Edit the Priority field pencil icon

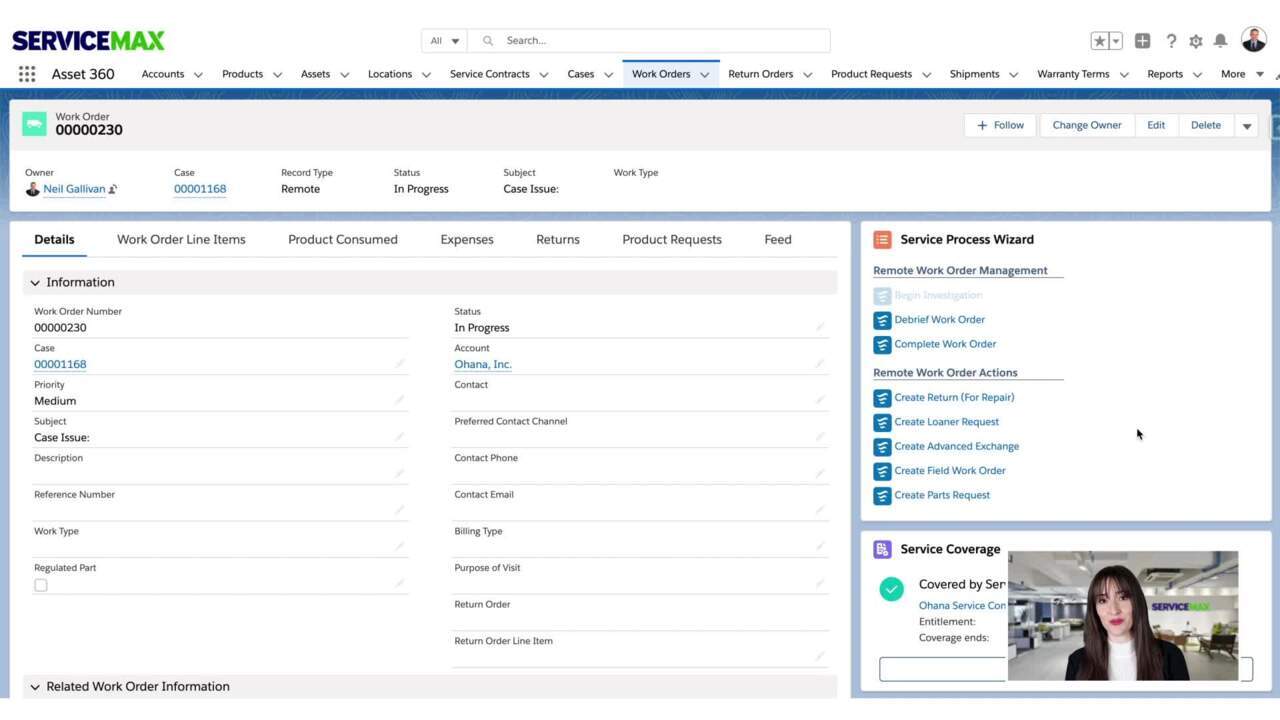coord(400,400)
